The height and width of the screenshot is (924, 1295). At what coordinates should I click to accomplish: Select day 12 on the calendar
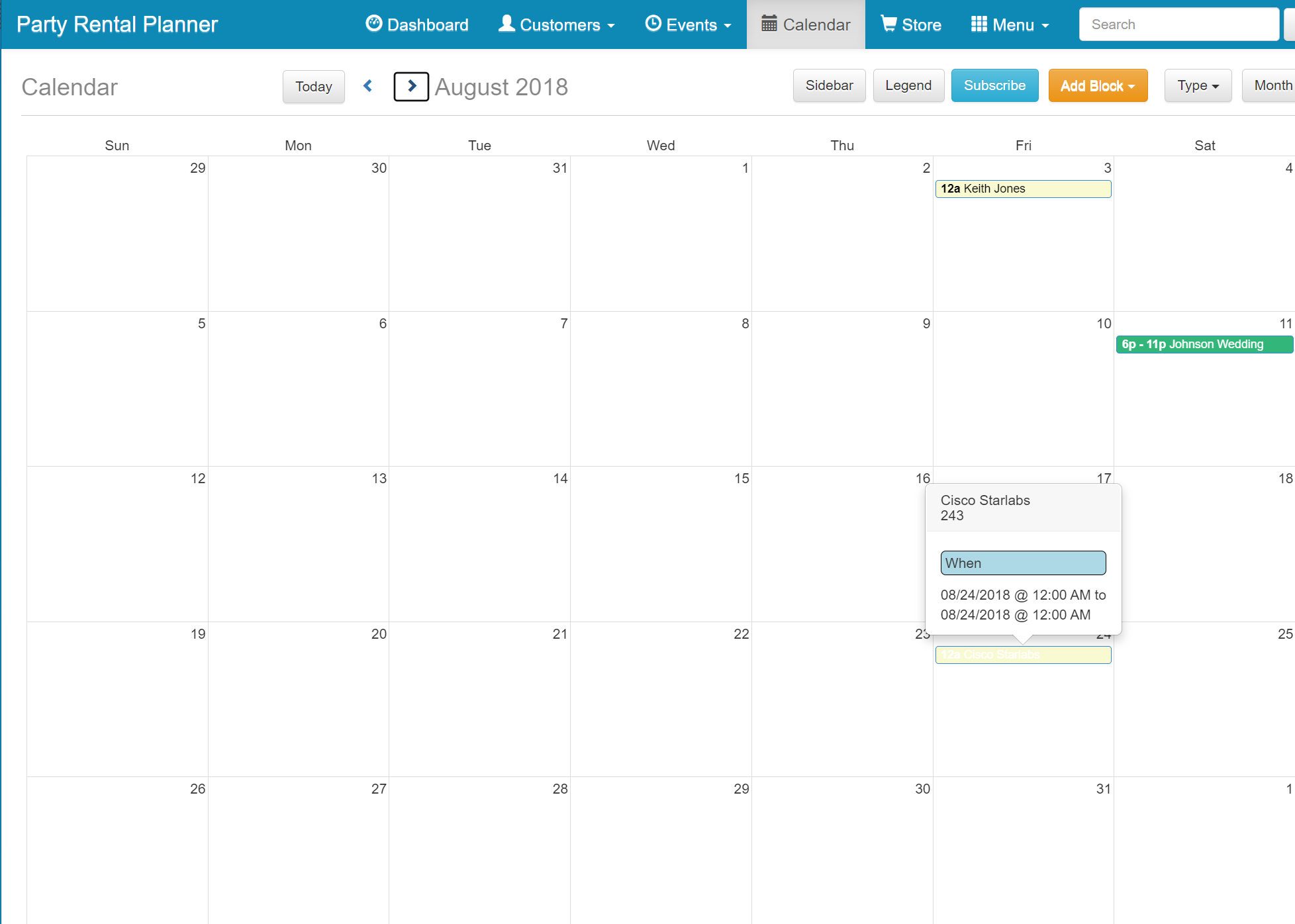coord(198,479)
